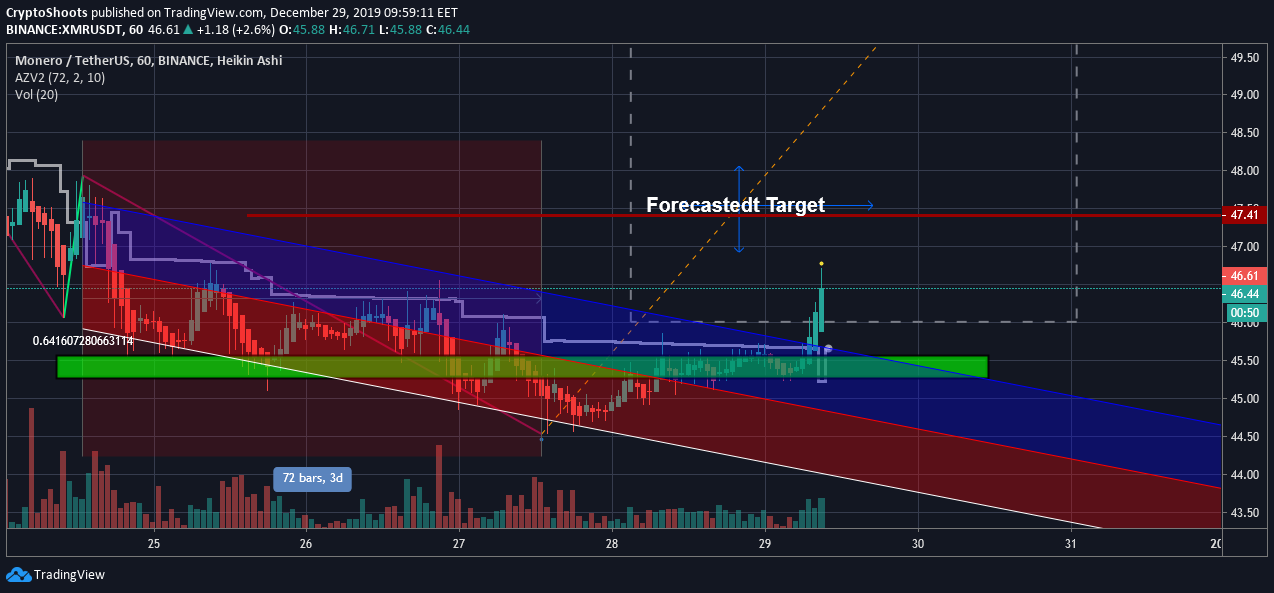Click date 31 on the time axis

1071,543
